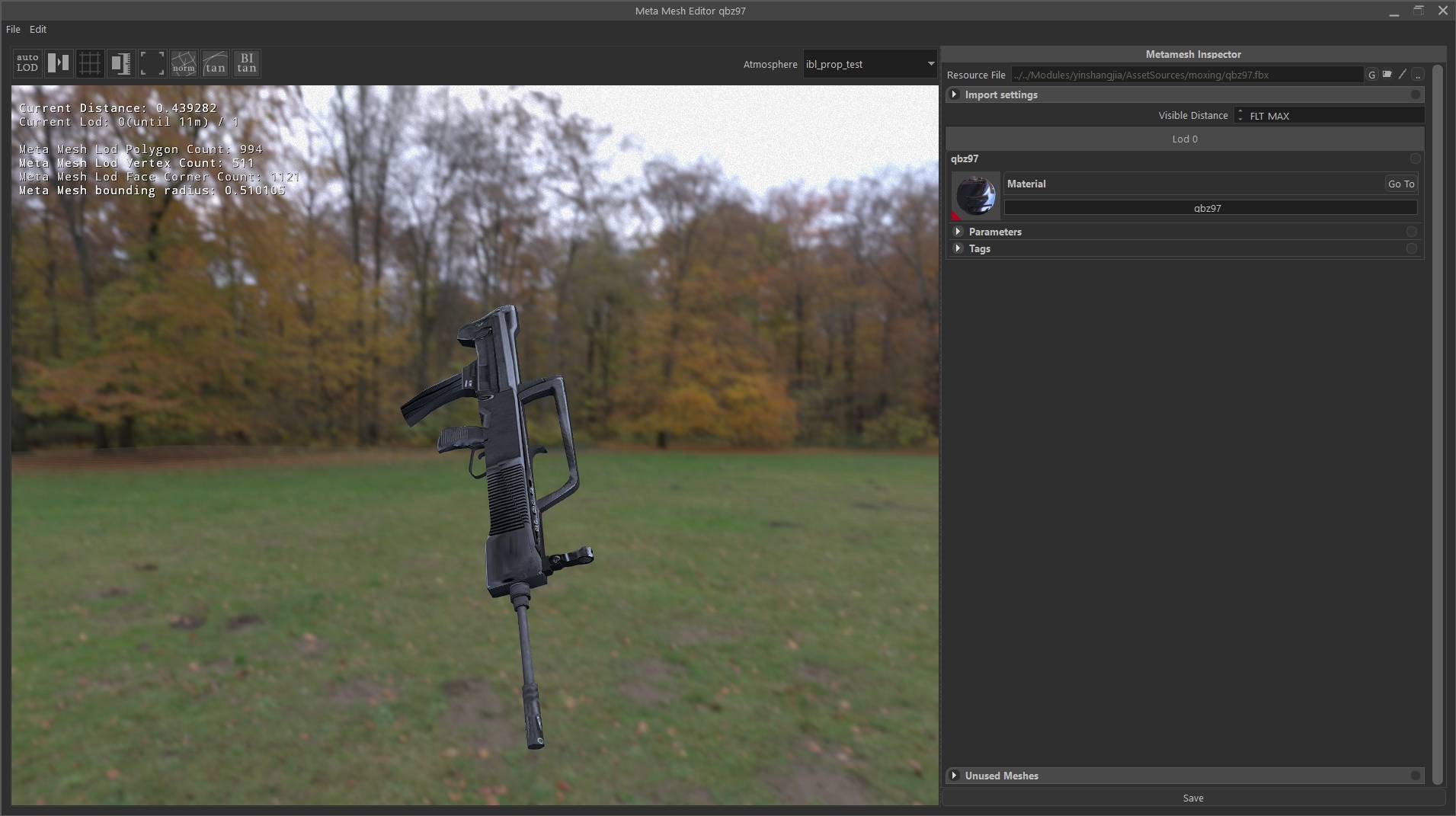Click the Save button
Image resolution: width=1456 pixels, height=816 pixels.
pos(1193,798)
